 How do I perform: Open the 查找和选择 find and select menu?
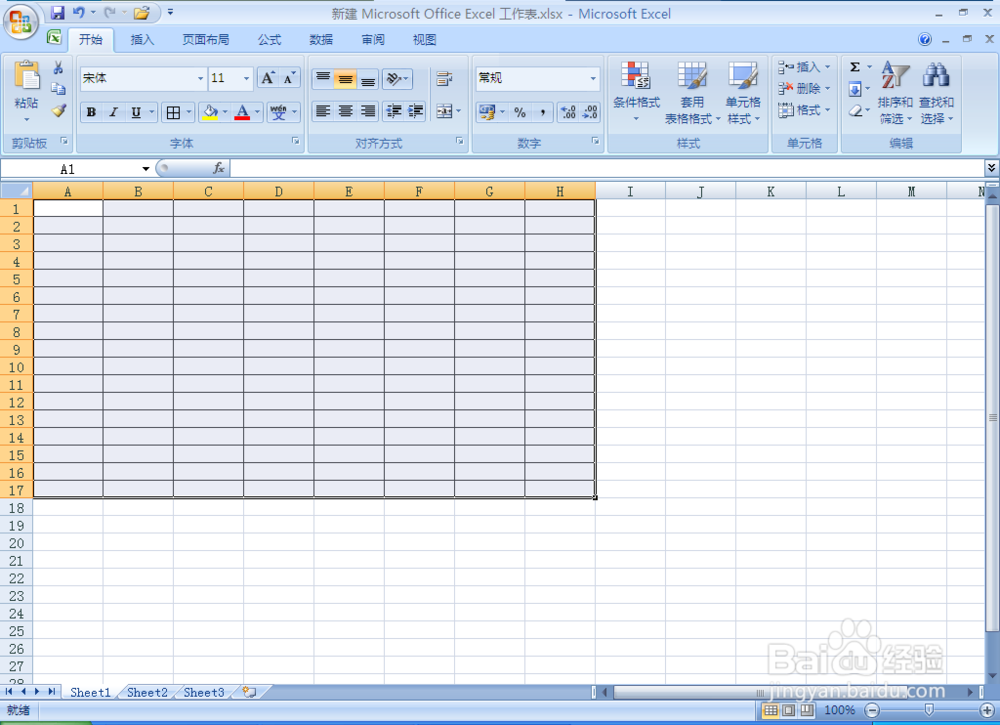click(x=936, y=92)
